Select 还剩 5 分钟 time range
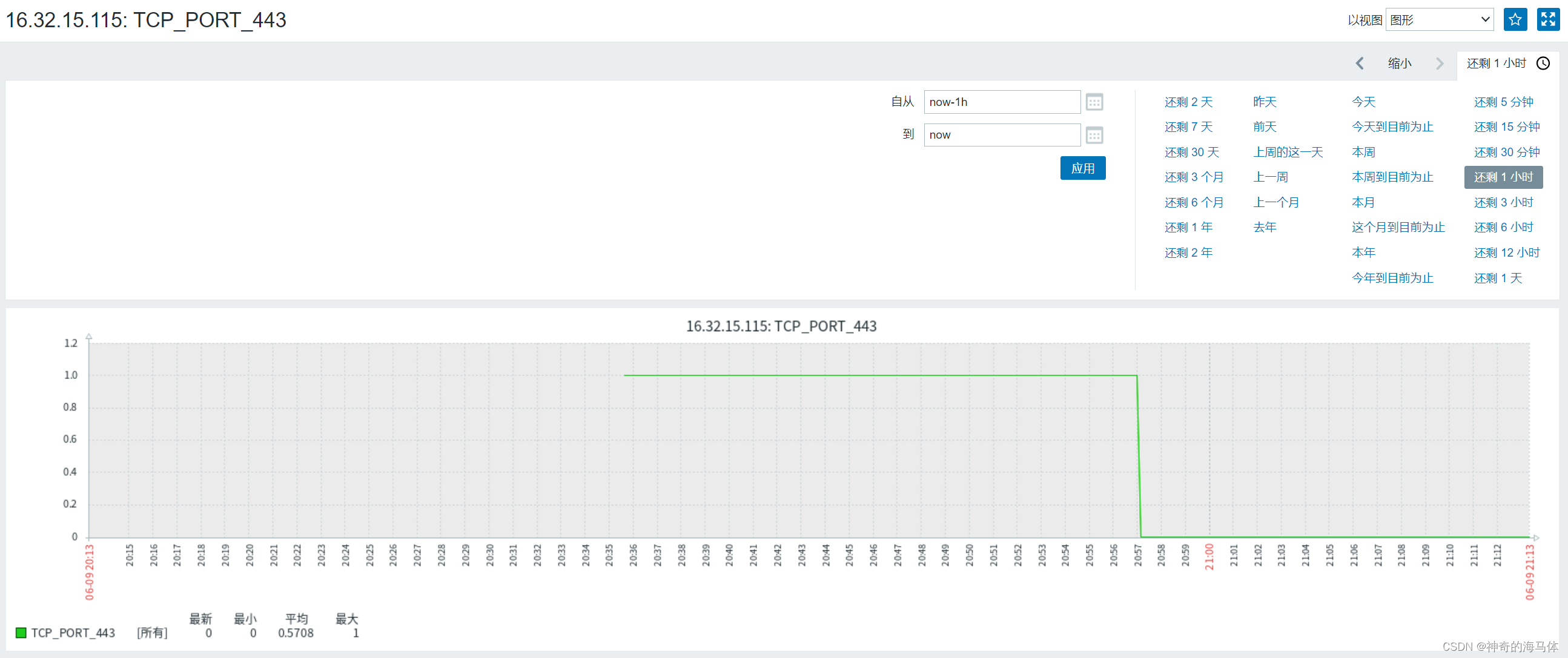Viewport: 1568px width, 658px height. click(x=1503, y=102)
